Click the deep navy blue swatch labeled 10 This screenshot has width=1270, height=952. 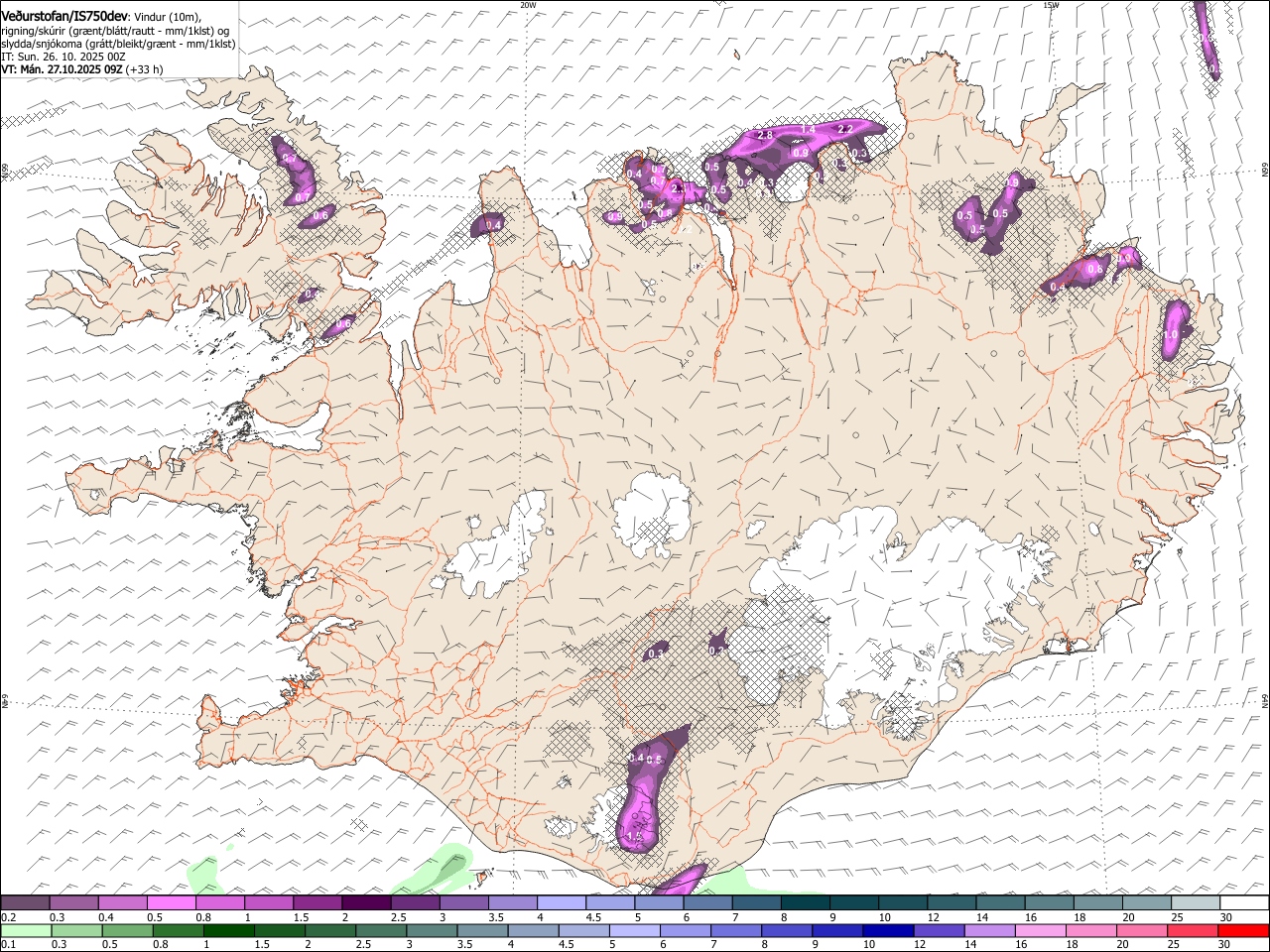click(888, 931)
